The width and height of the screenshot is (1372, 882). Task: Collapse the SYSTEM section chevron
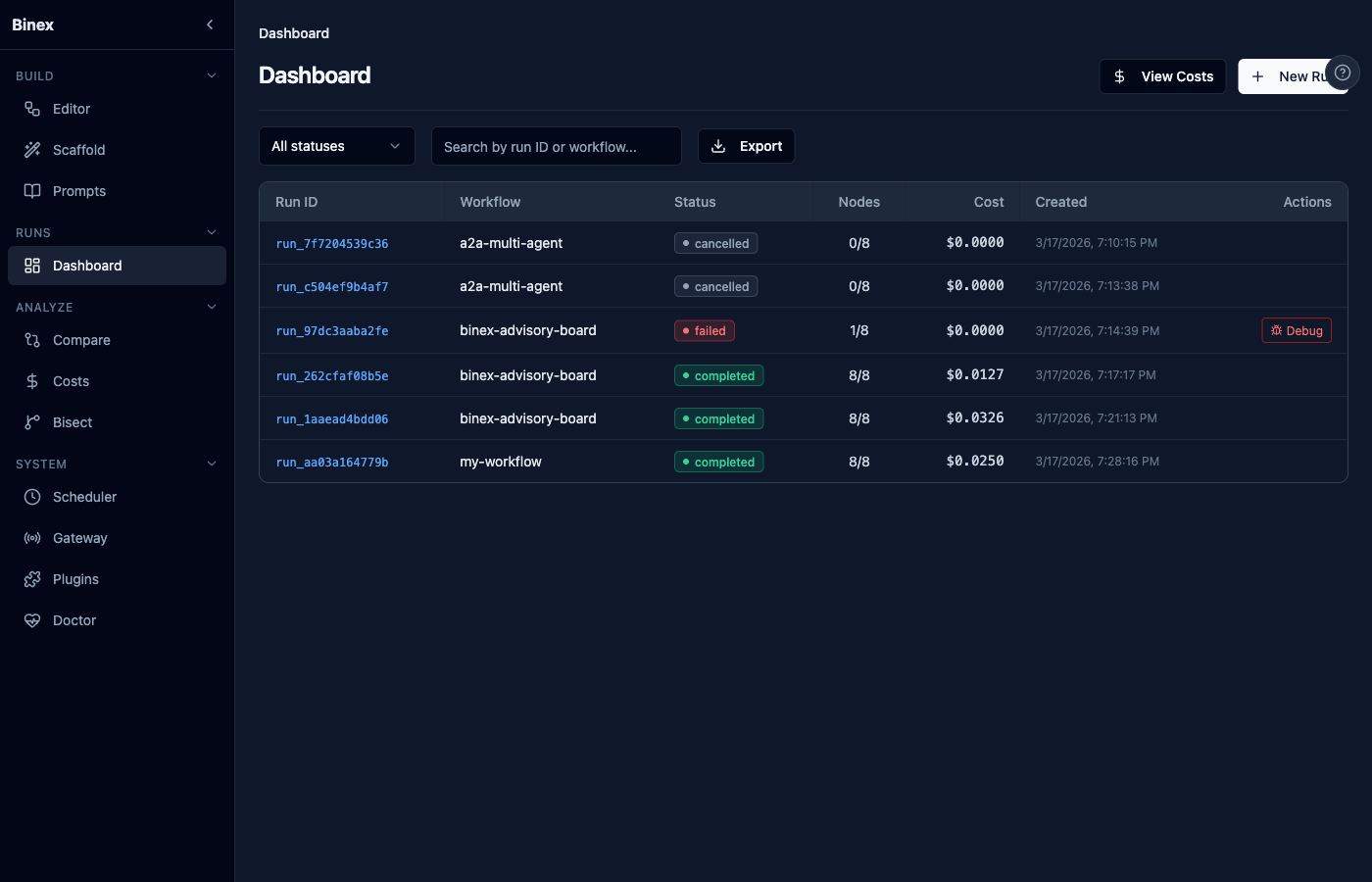[212, 463]
